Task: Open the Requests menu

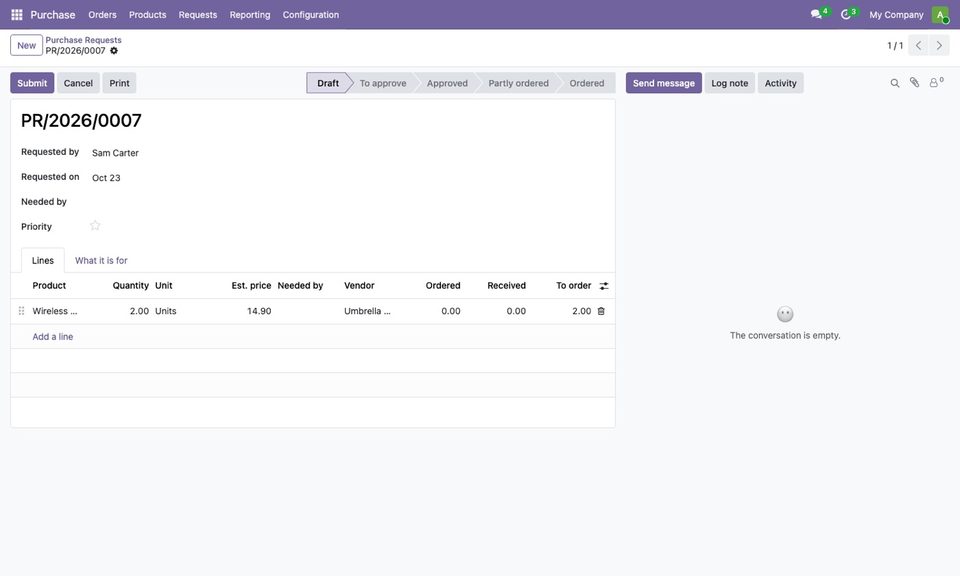Action: [x=198, y=15]
